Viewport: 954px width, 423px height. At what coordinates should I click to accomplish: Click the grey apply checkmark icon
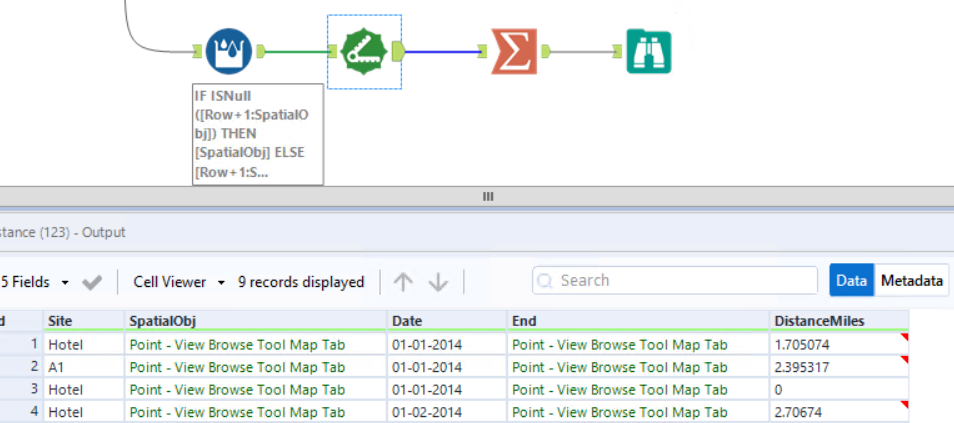pyautogui.click(x=92, y=282)
